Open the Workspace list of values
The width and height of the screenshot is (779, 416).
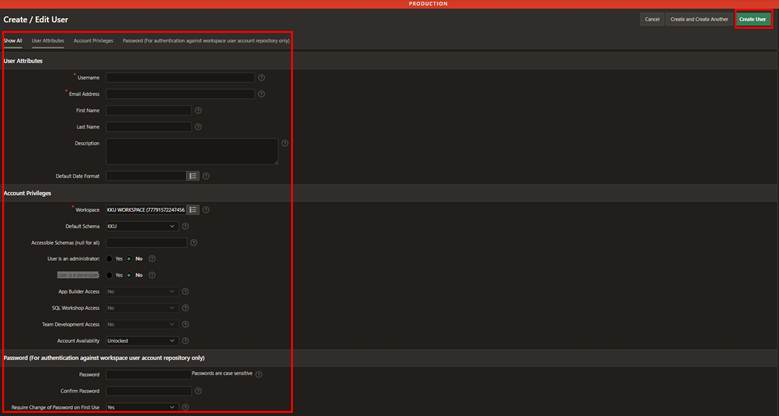pos(193,210)
